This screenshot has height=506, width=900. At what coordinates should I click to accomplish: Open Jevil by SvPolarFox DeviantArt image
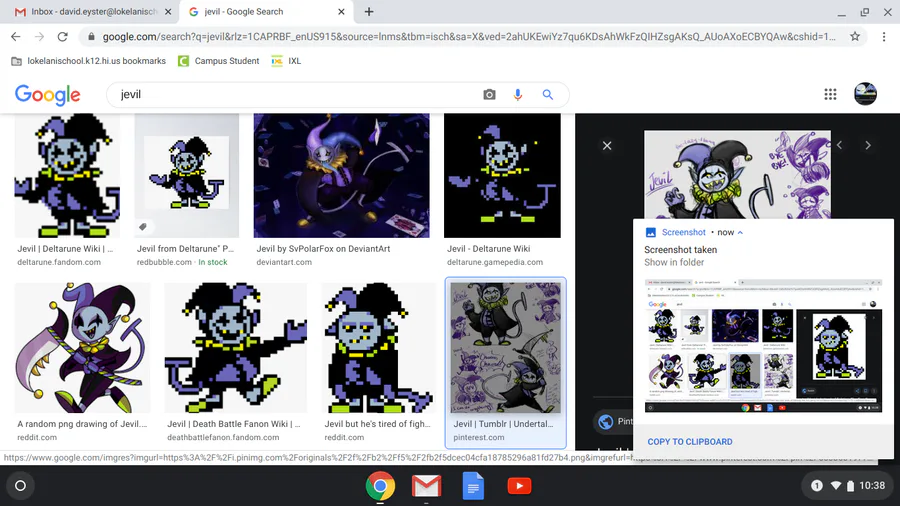pos(342,176)
